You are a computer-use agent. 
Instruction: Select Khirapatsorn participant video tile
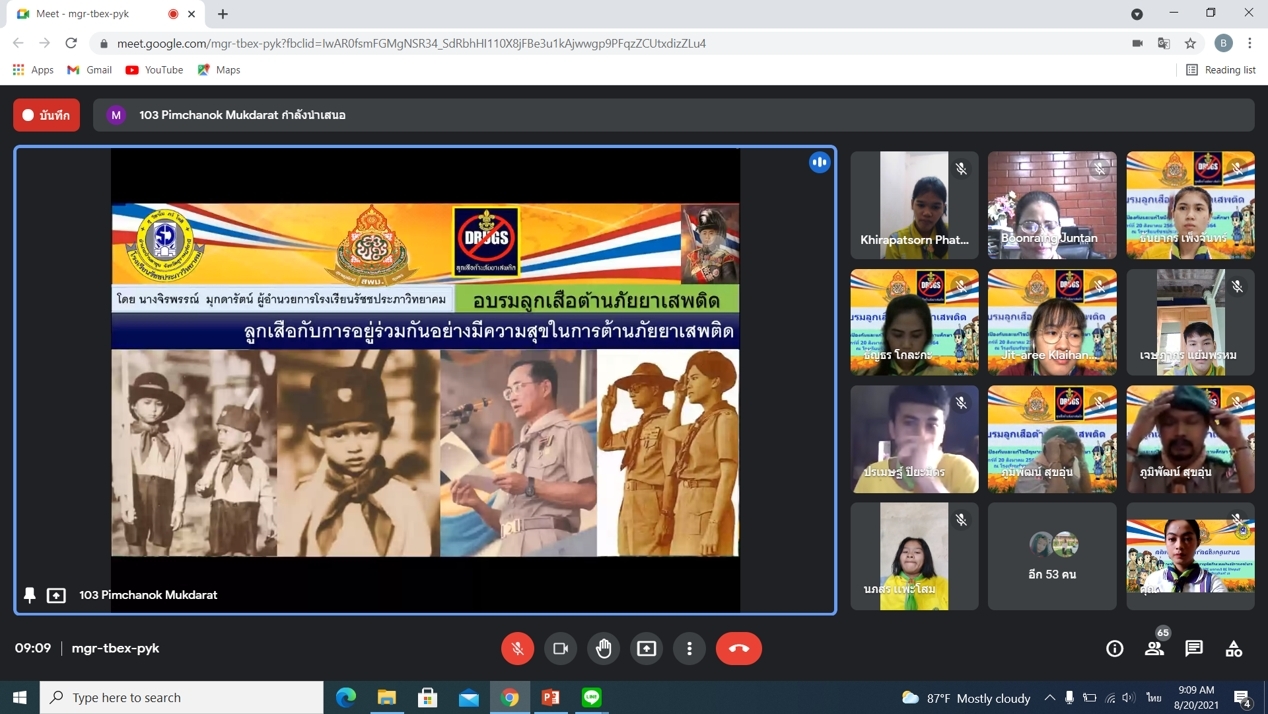coord(914,205)
